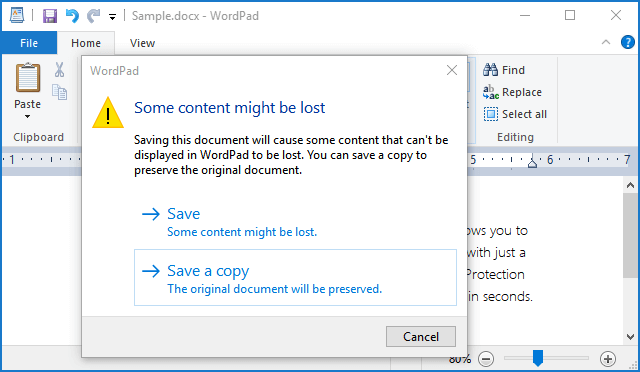The image size is (640, 372).
Task: Click the Paste clipboard icon
Action: [28, 77]
